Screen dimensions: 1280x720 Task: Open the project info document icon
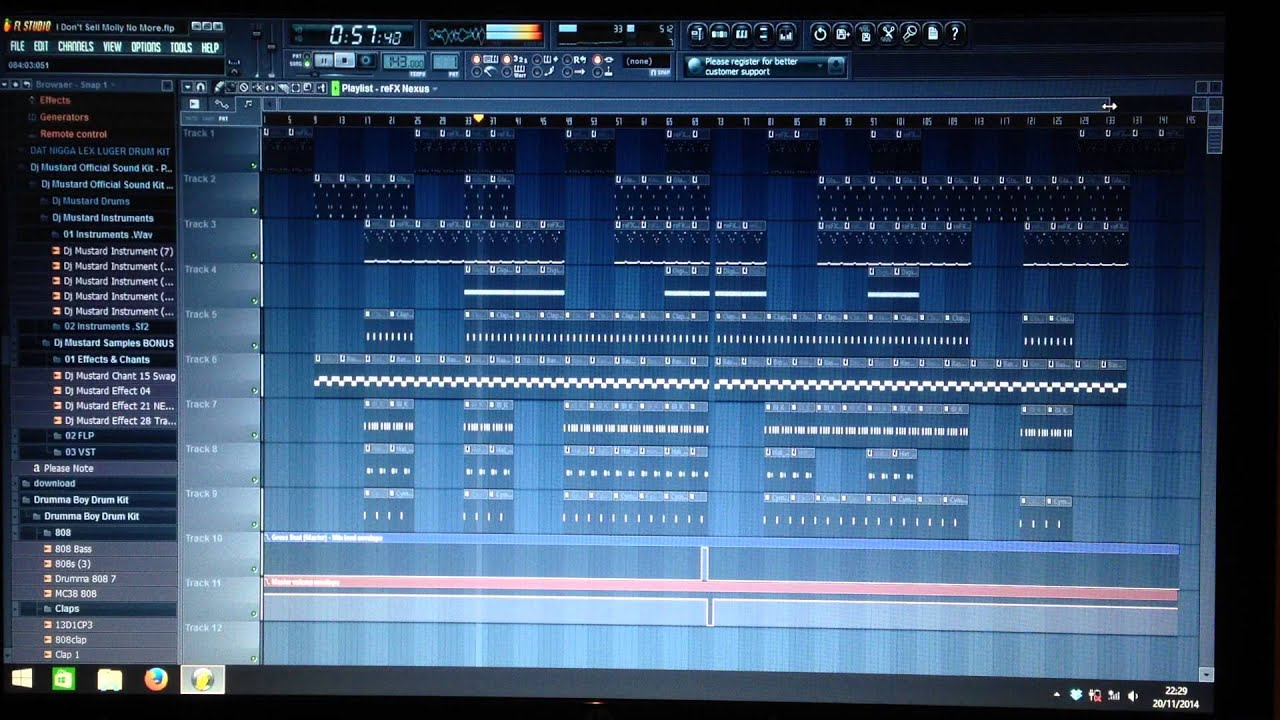tap(932, 34)
